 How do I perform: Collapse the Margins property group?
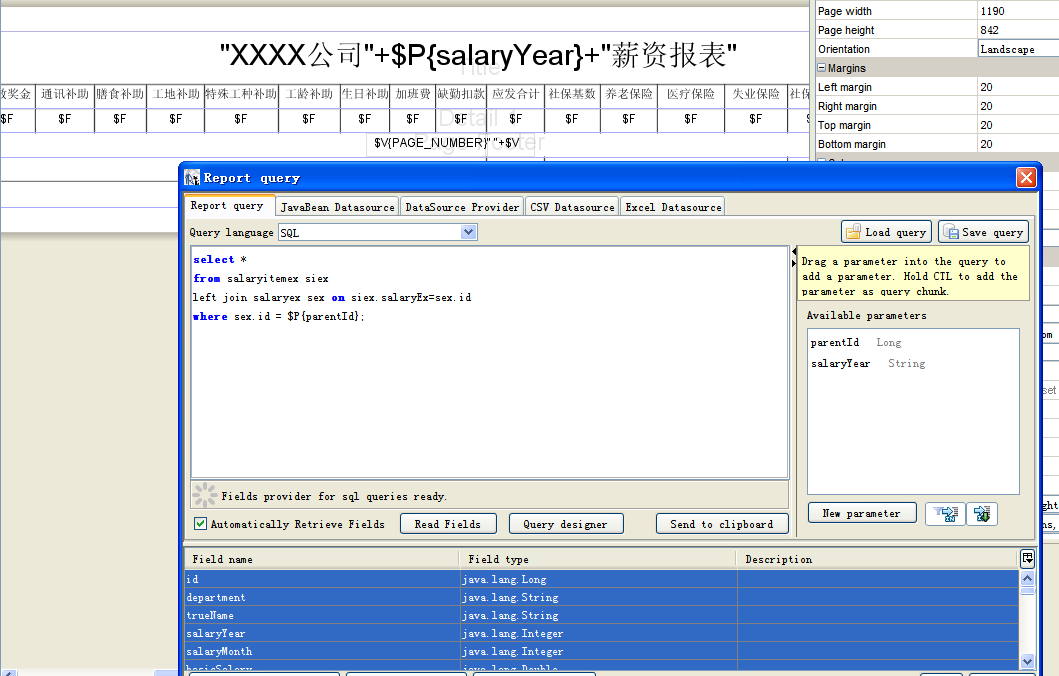tap(822, 68)
